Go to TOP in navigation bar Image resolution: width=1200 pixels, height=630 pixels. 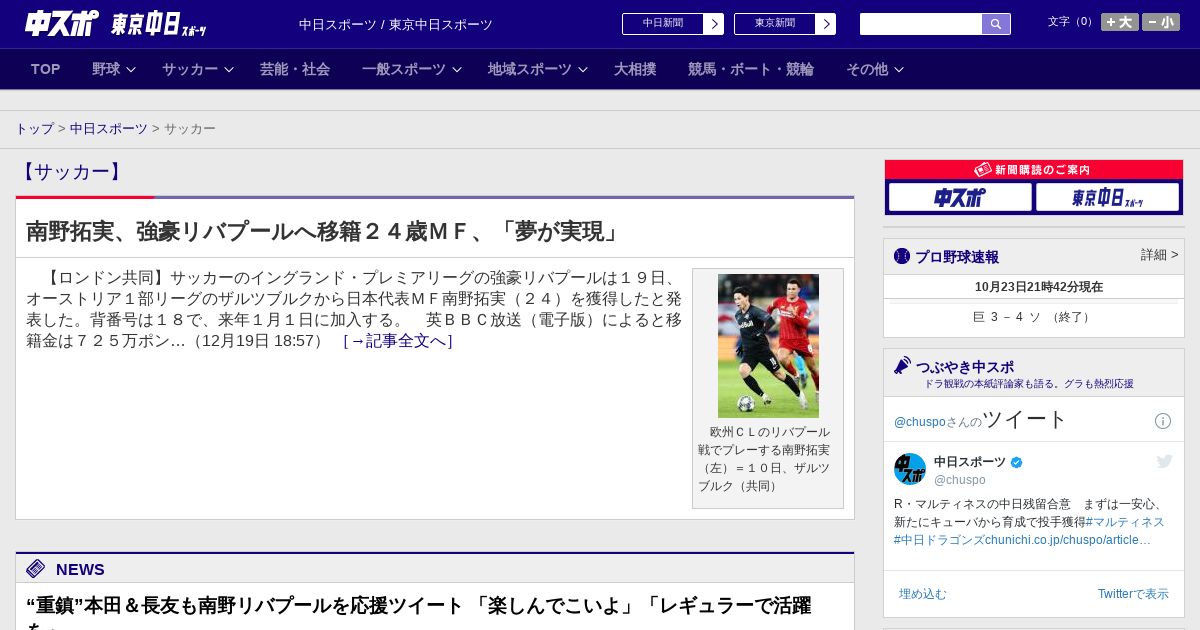pyautogui.click(x=46, y=69)
